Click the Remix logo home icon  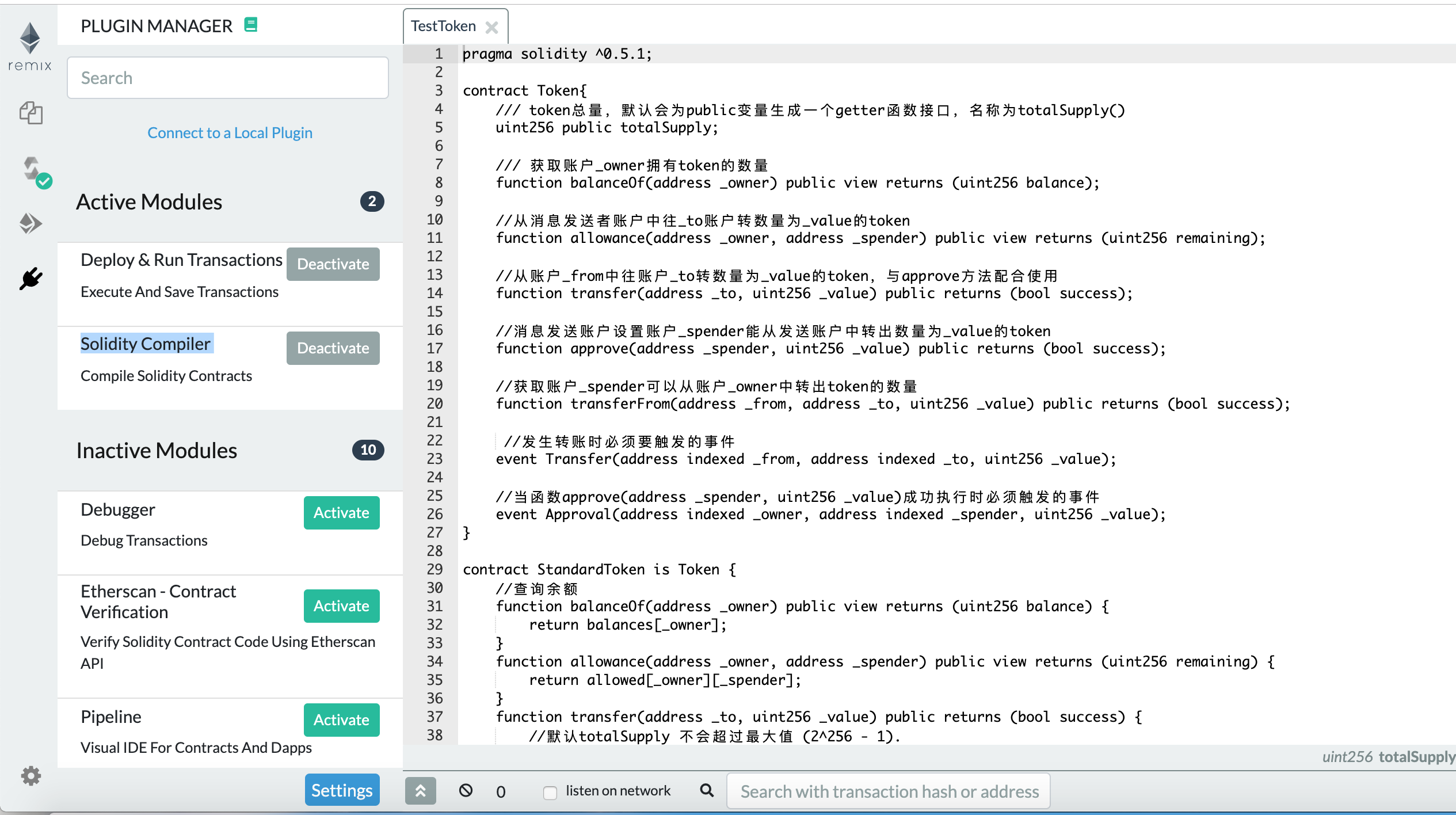30,46
